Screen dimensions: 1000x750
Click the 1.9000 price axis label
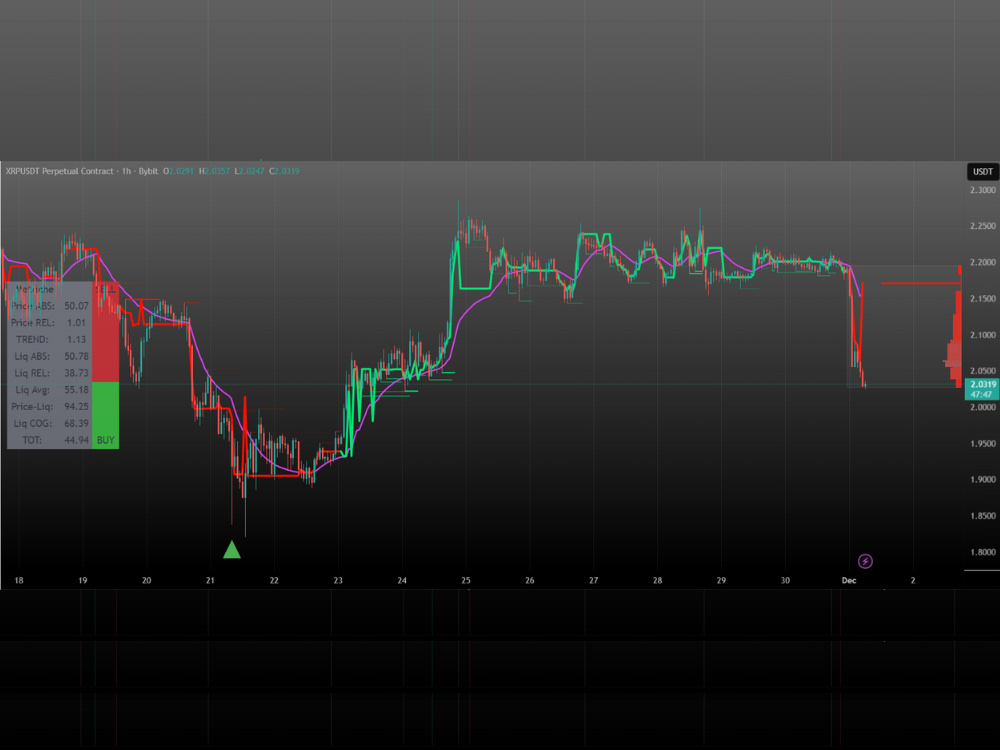tap(982, 480)
